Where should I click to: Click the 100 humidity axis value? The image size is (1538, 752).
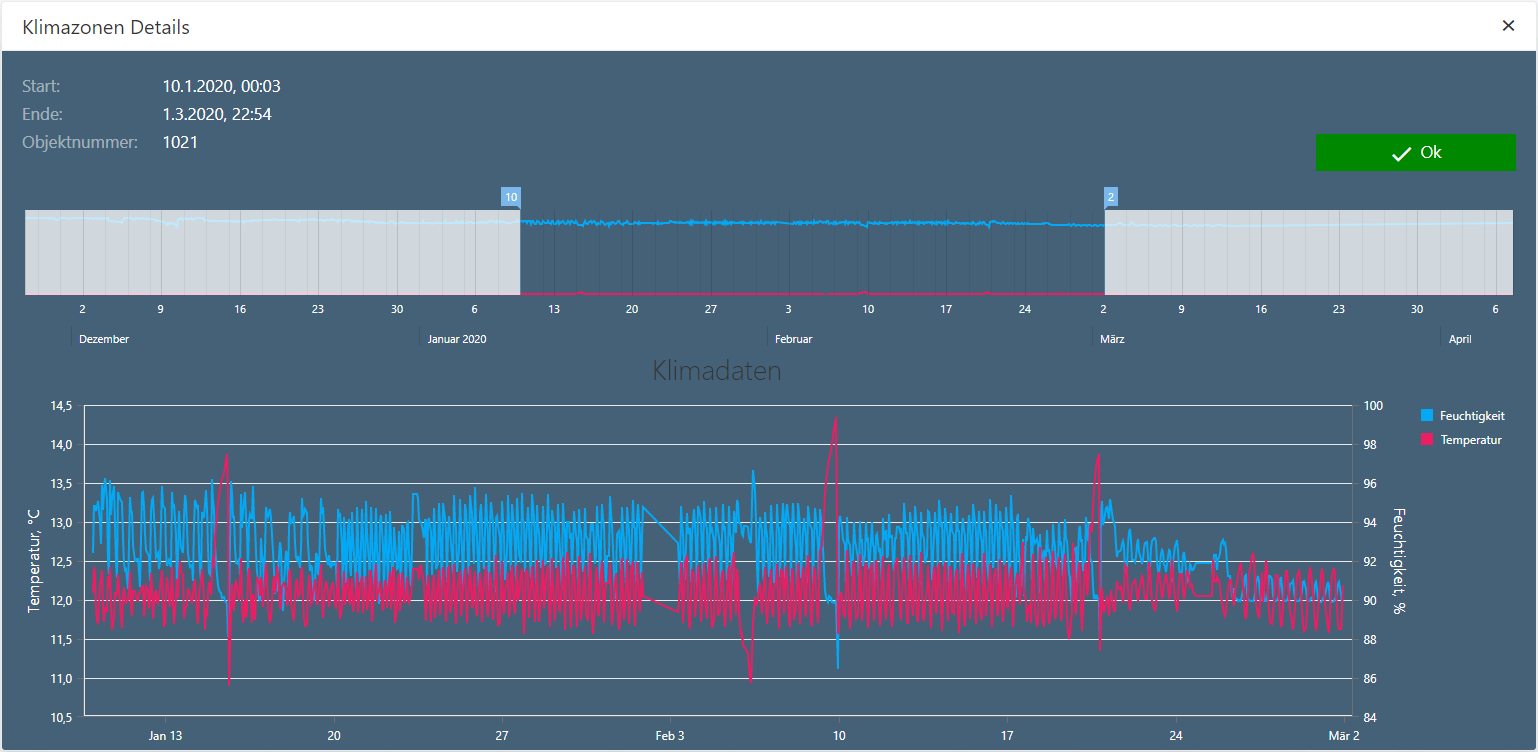(x=1373, y=406)
